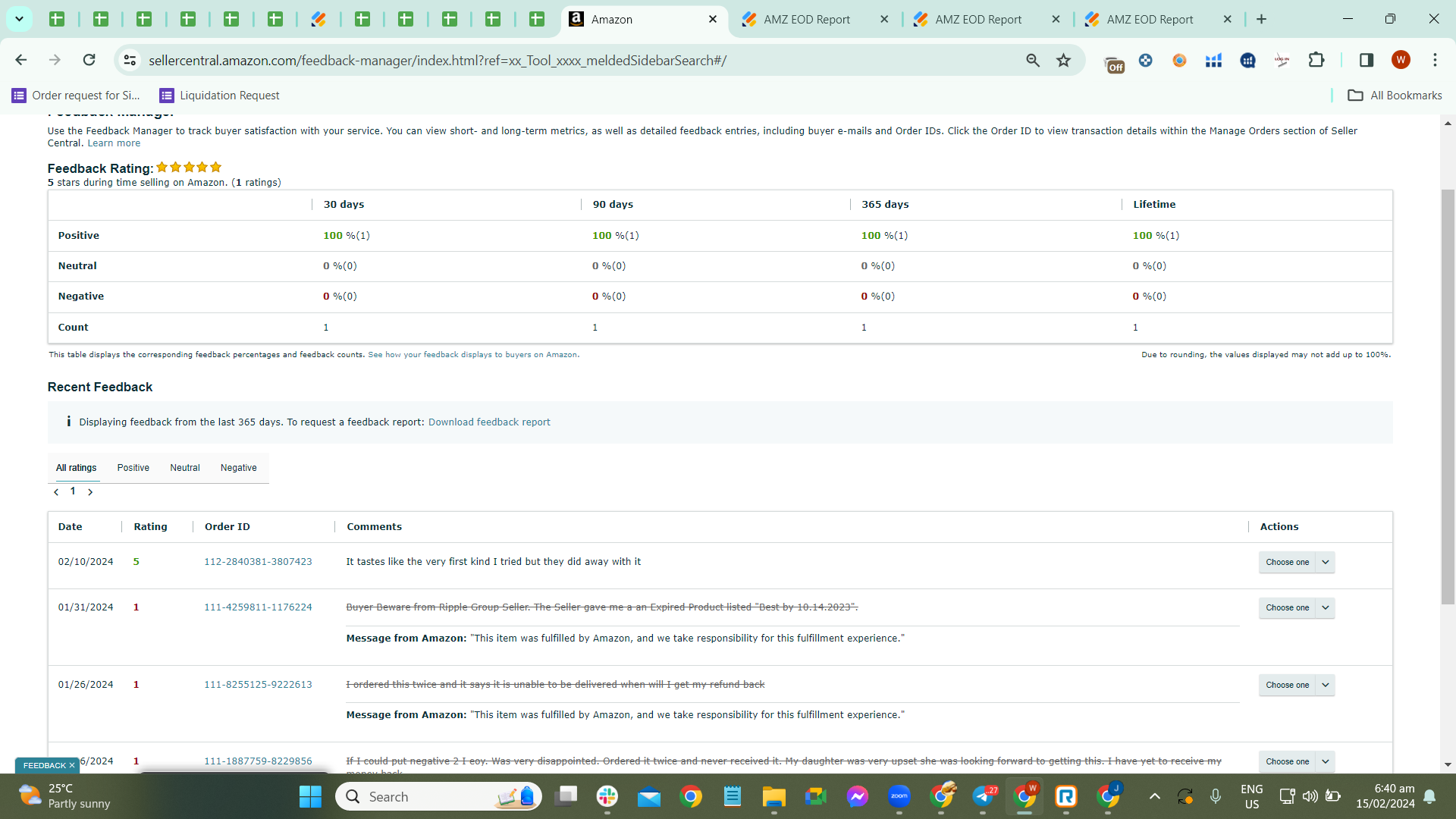Viewport: 1456px width, 819px height.
Task: Open Choose one dropdown for order 111-4259811-1176224
Action: 1297,607
